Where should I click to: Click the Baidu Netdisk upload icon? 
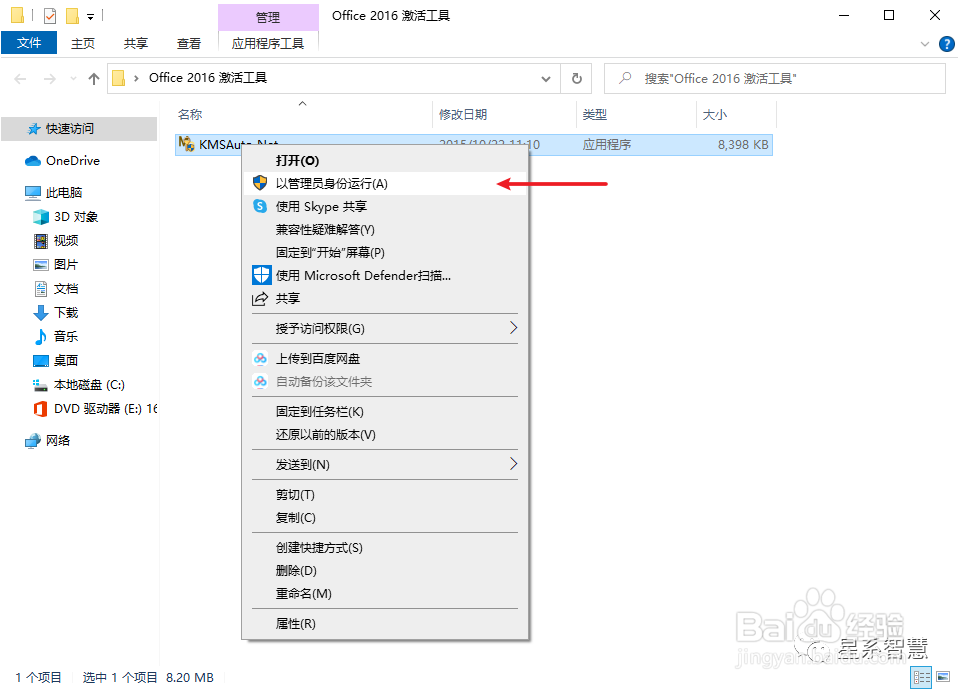click(x=260, y=358)
